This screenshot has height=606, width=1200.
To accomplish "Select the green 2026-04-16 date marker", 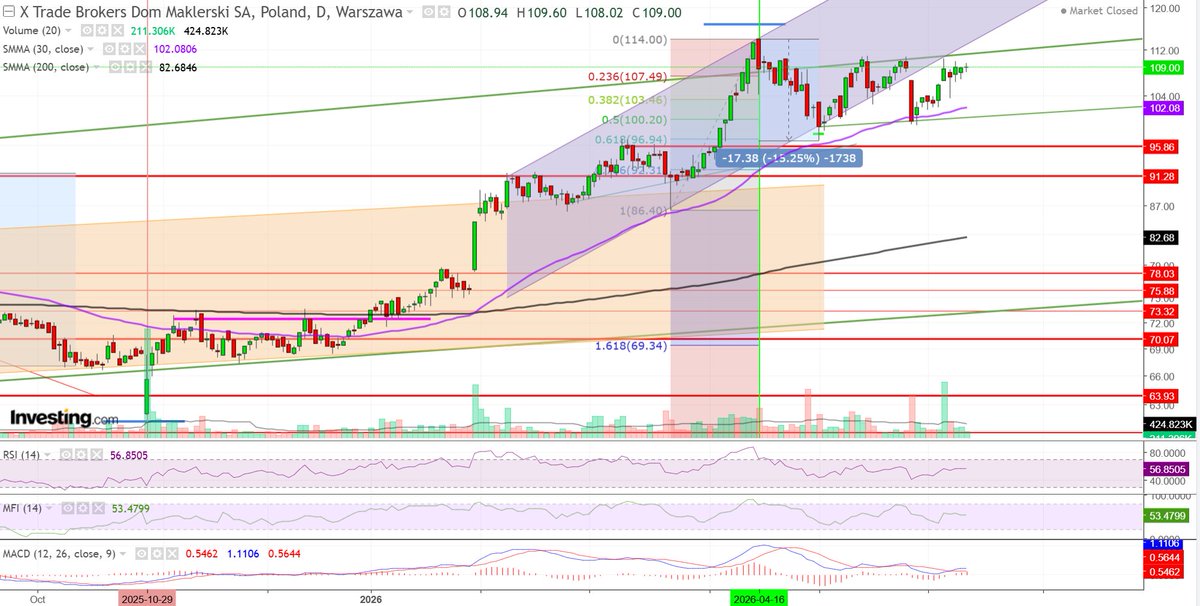I will pyautogui.click(x=759, y=599).
